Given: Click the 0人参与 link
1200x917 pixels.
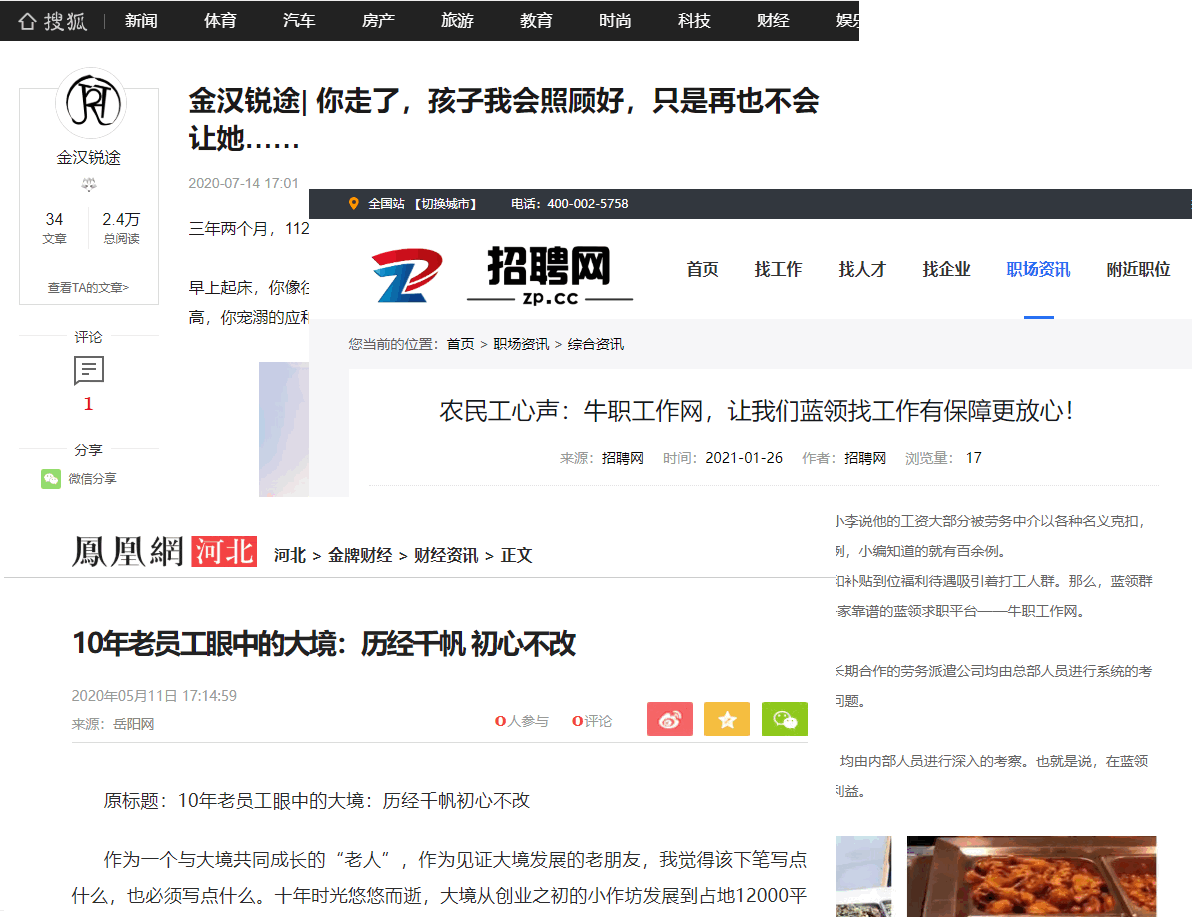Looking at the screenshot, I should (x=522, y=721).
